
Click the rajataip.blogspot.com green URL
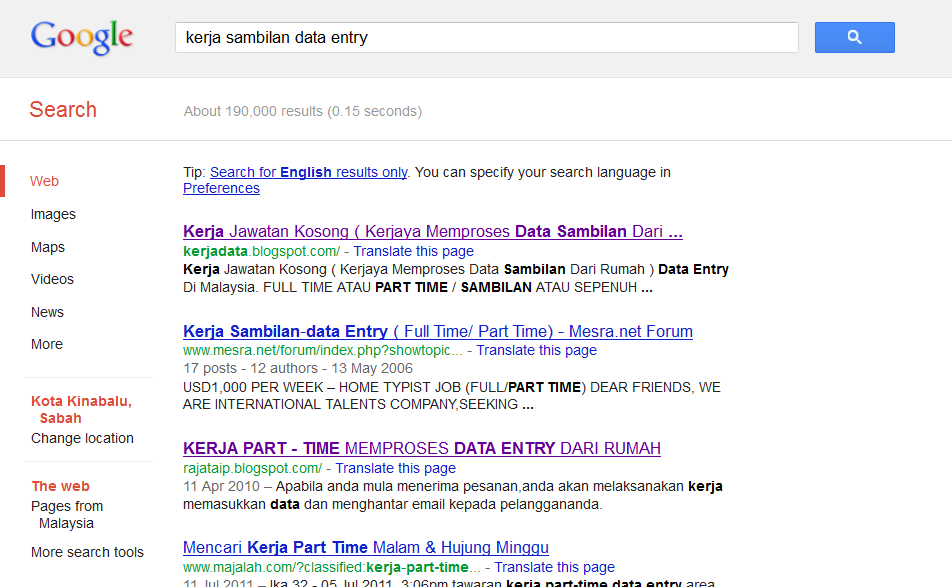click(x=253, y=469)
